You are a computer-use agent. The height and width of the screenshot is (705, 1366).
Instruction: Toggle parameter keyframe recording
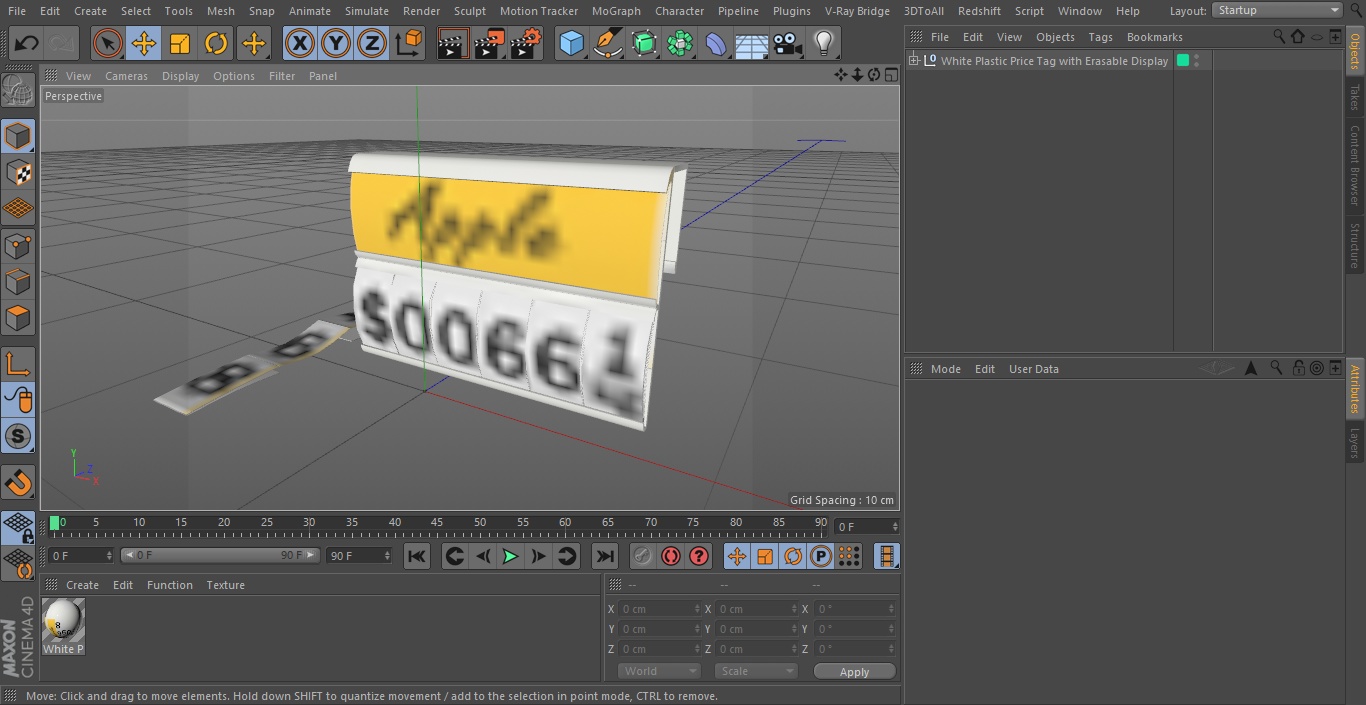coord(821,556)
